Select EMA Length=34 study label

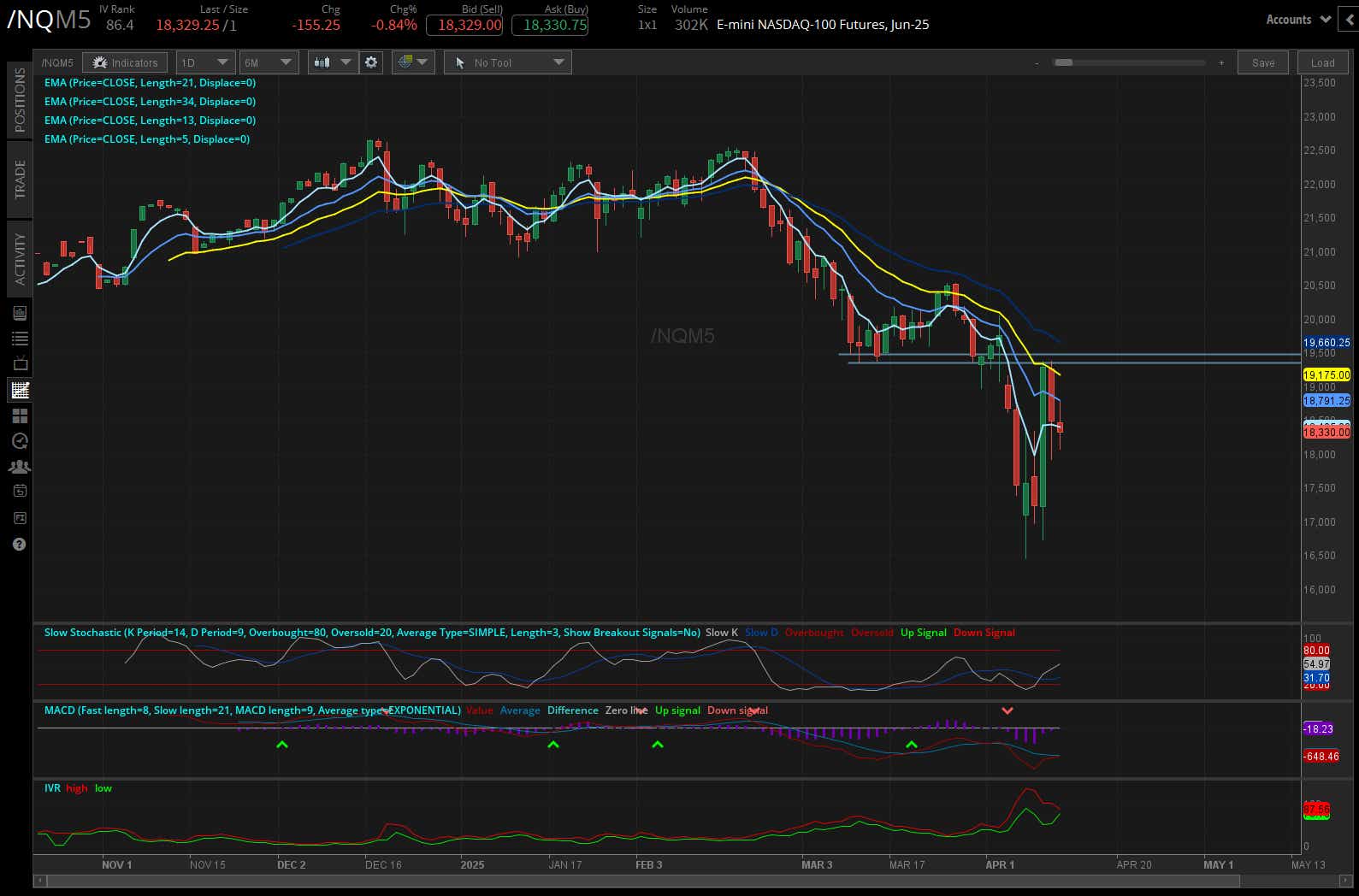tap(150, 102)
